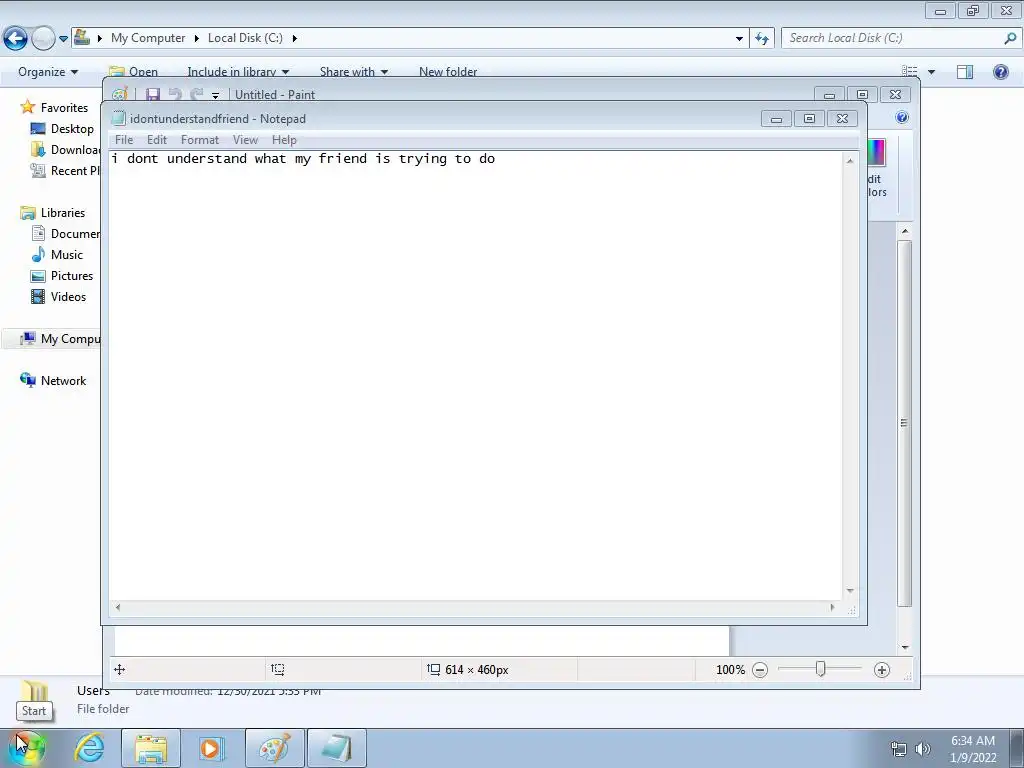Image resolution: width=1024 pixels, height=768 pixels.
Task: Open Windows Media Player from the taskbar
Action: point(212,748)
